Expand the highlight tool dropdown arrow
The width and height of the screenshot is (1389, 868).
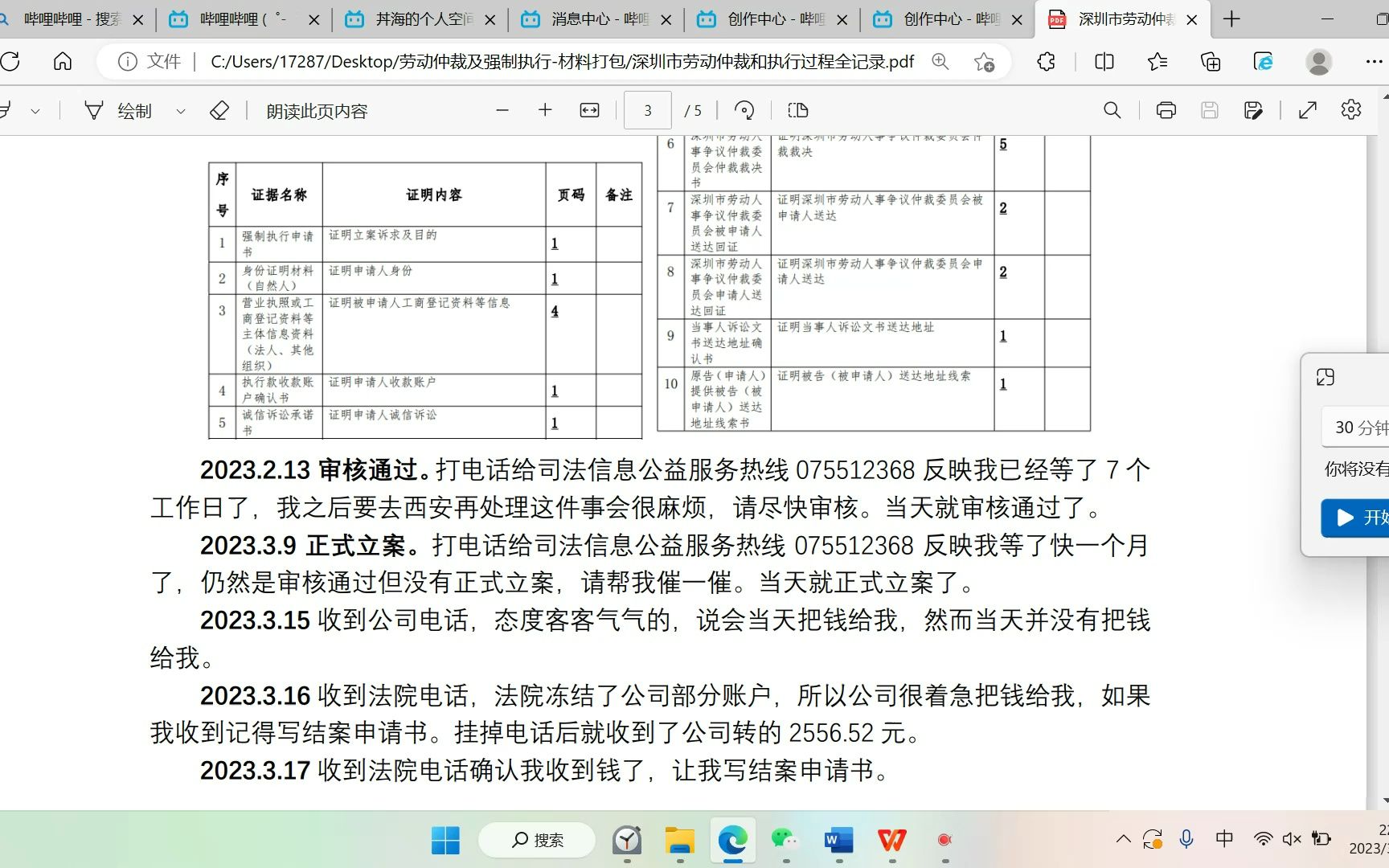coord(35,111)
